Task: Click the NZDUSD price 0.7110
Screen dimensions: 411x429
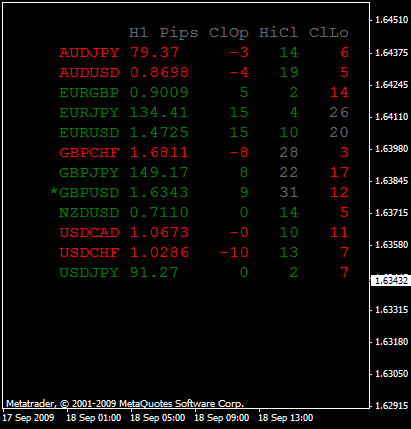Action: (x=159, y=213)
